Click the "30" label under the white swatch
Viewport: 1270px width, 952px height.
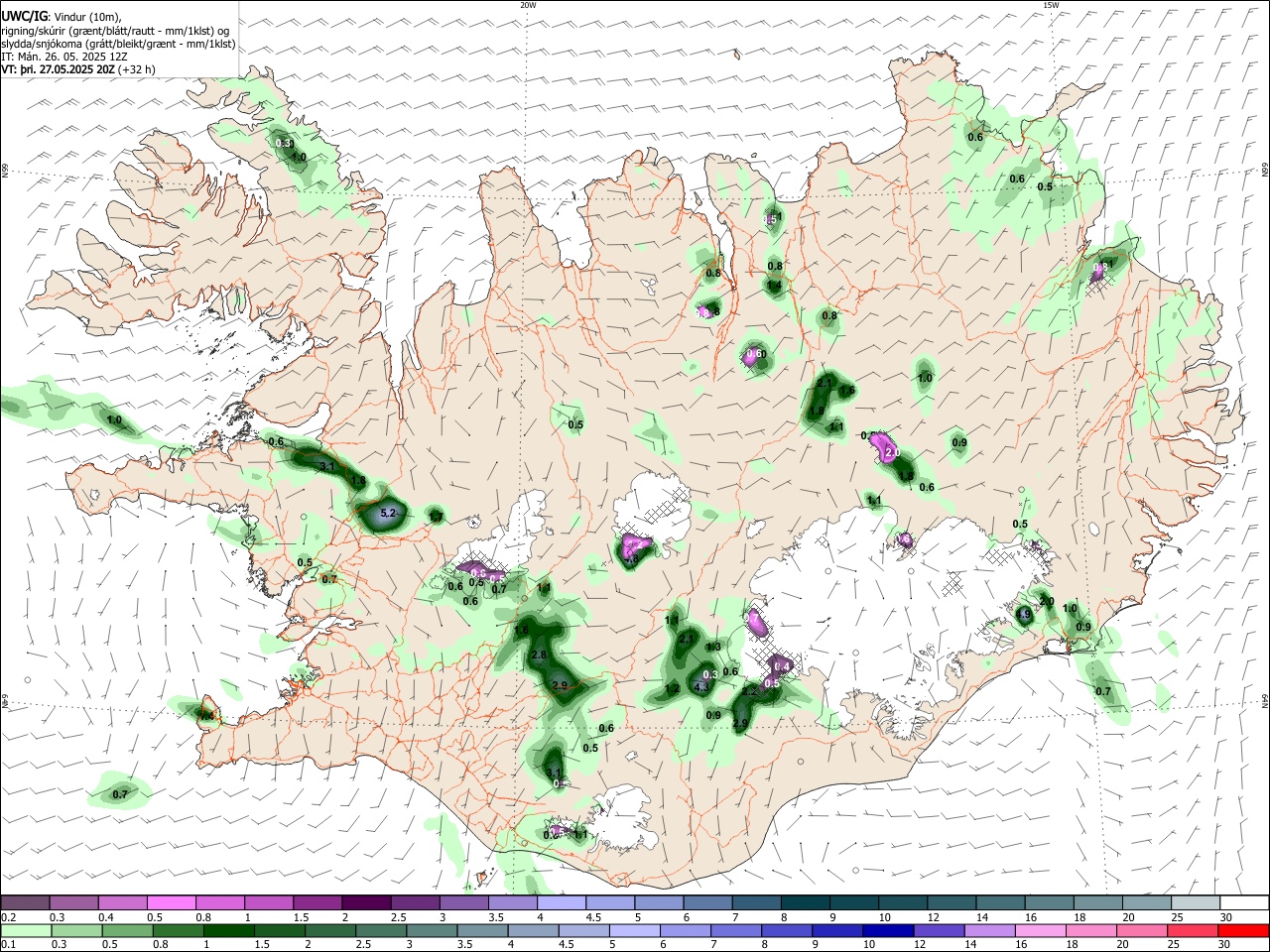coord(1226,917)
